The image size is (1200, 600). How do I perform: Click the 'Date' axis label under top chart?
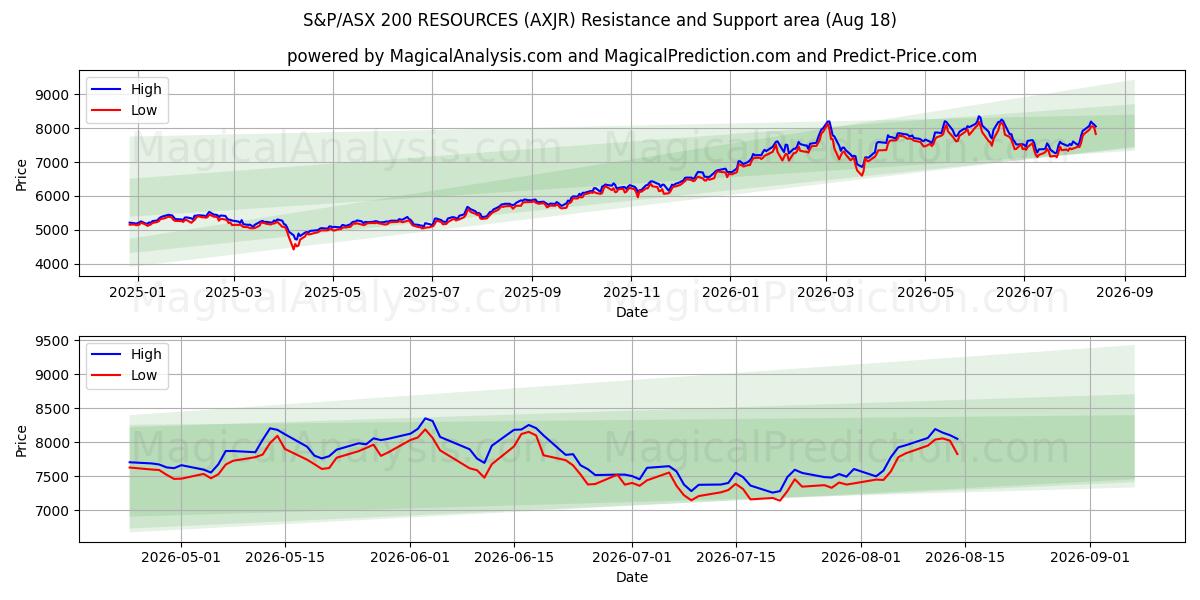pos(631,312)
